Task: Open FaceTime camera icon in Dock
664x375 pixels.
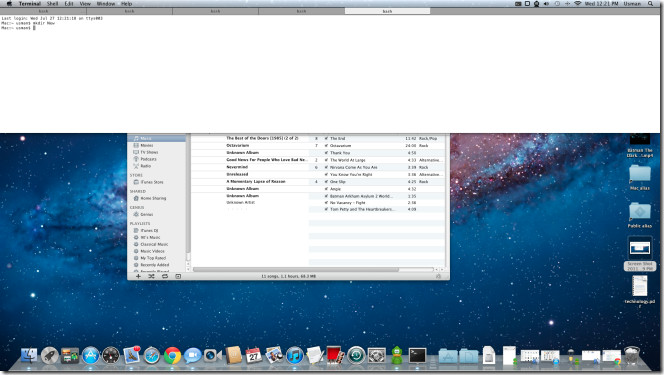Action: [213, 356]
